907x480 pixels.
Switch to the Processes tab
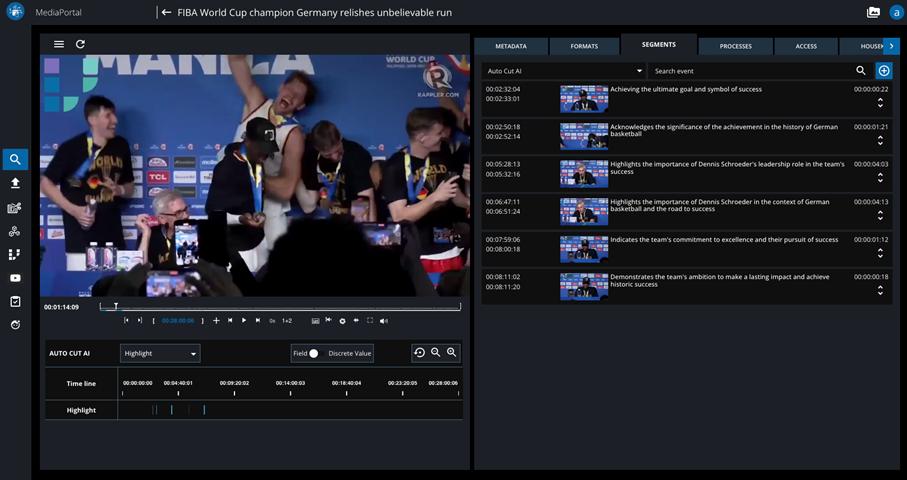pyautogui.click(x=736, y=46)
